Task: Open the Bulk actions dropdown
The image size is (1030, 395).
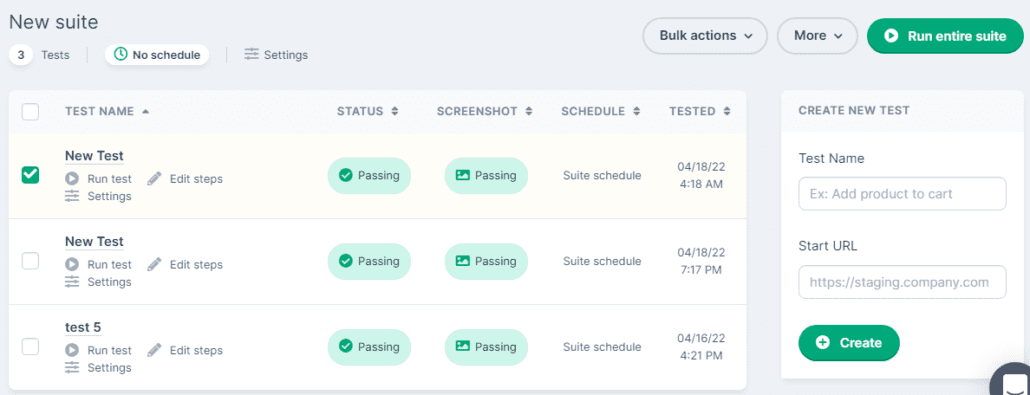Action: (705, 35)
